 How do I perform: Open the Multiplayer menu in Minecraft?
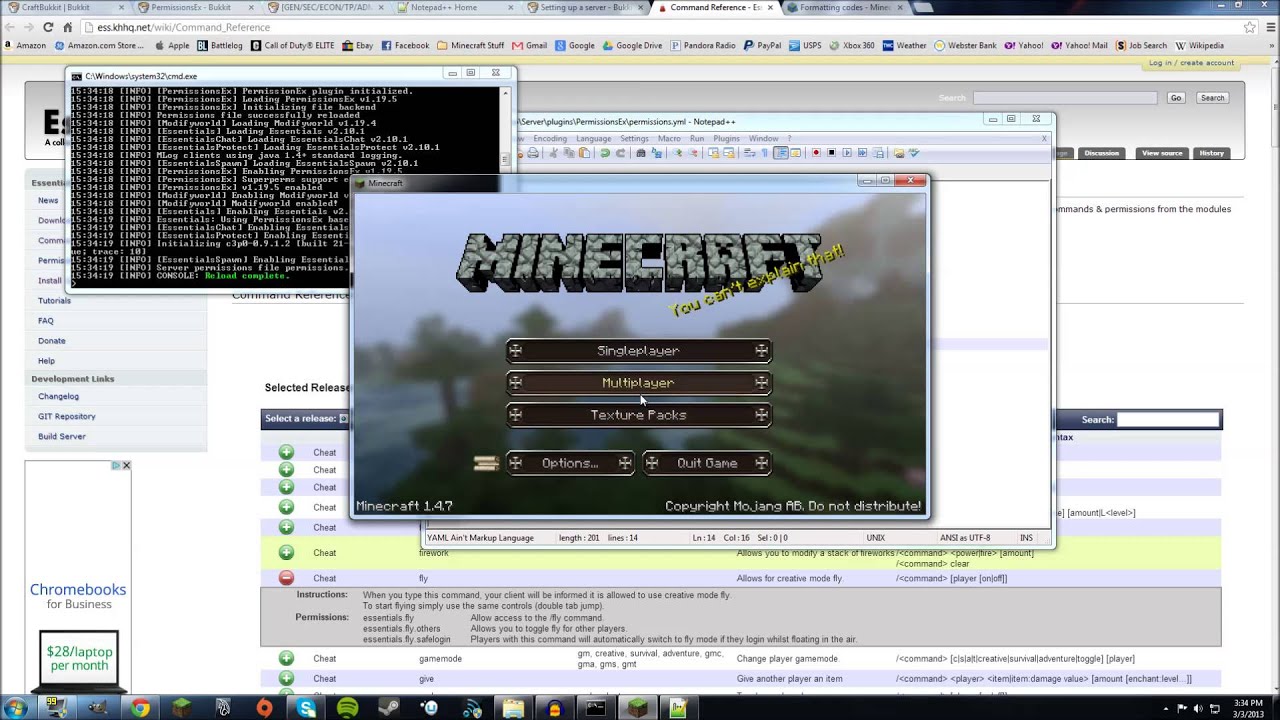pos(638,383)
